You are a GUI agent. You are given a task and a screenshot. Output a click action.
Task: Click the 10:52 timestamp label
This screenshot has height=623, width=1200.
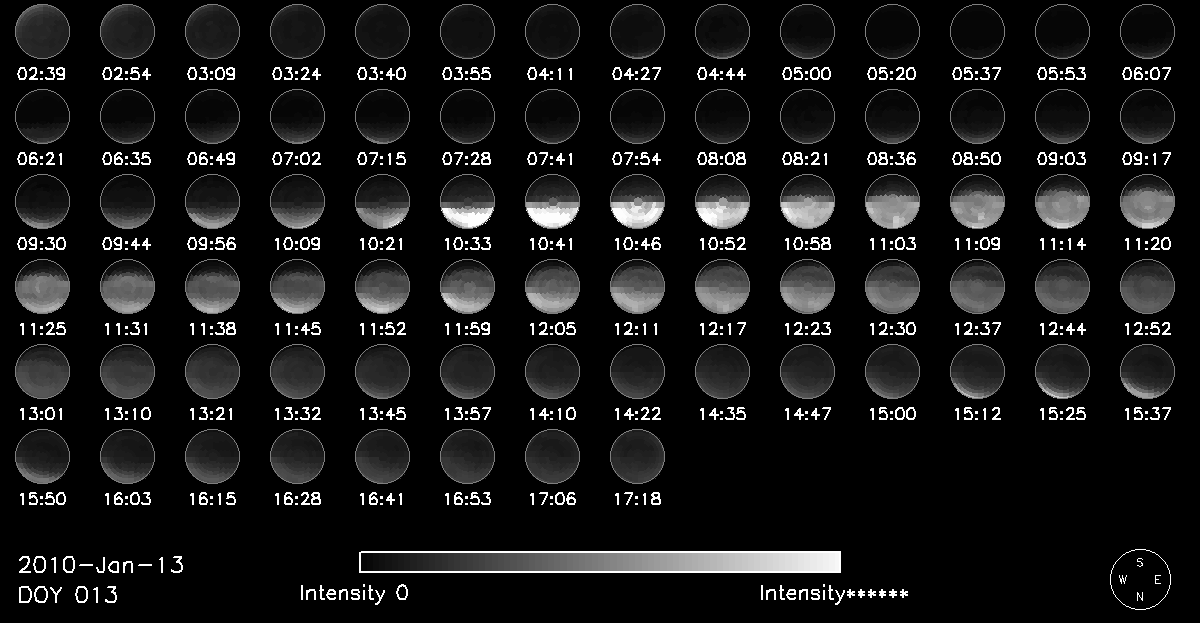point(722,243)
